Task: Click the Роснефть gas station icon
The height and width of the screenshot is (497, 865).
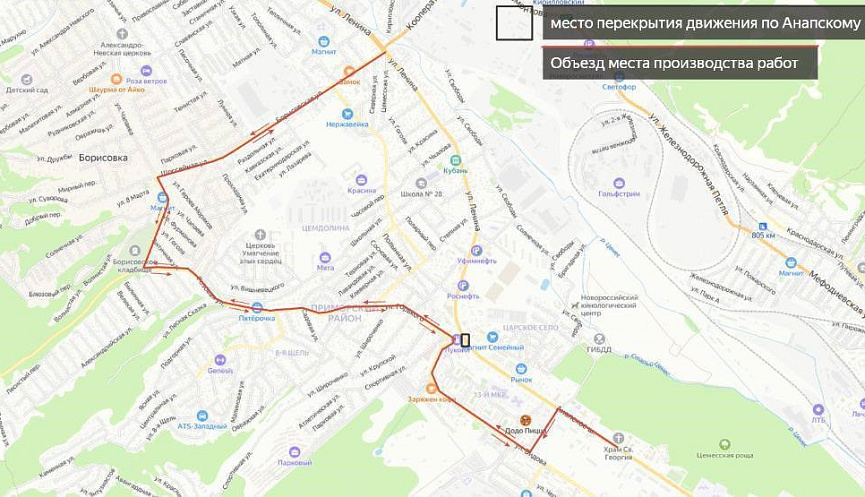Action: pyautogui.click(x=463, y=286)
